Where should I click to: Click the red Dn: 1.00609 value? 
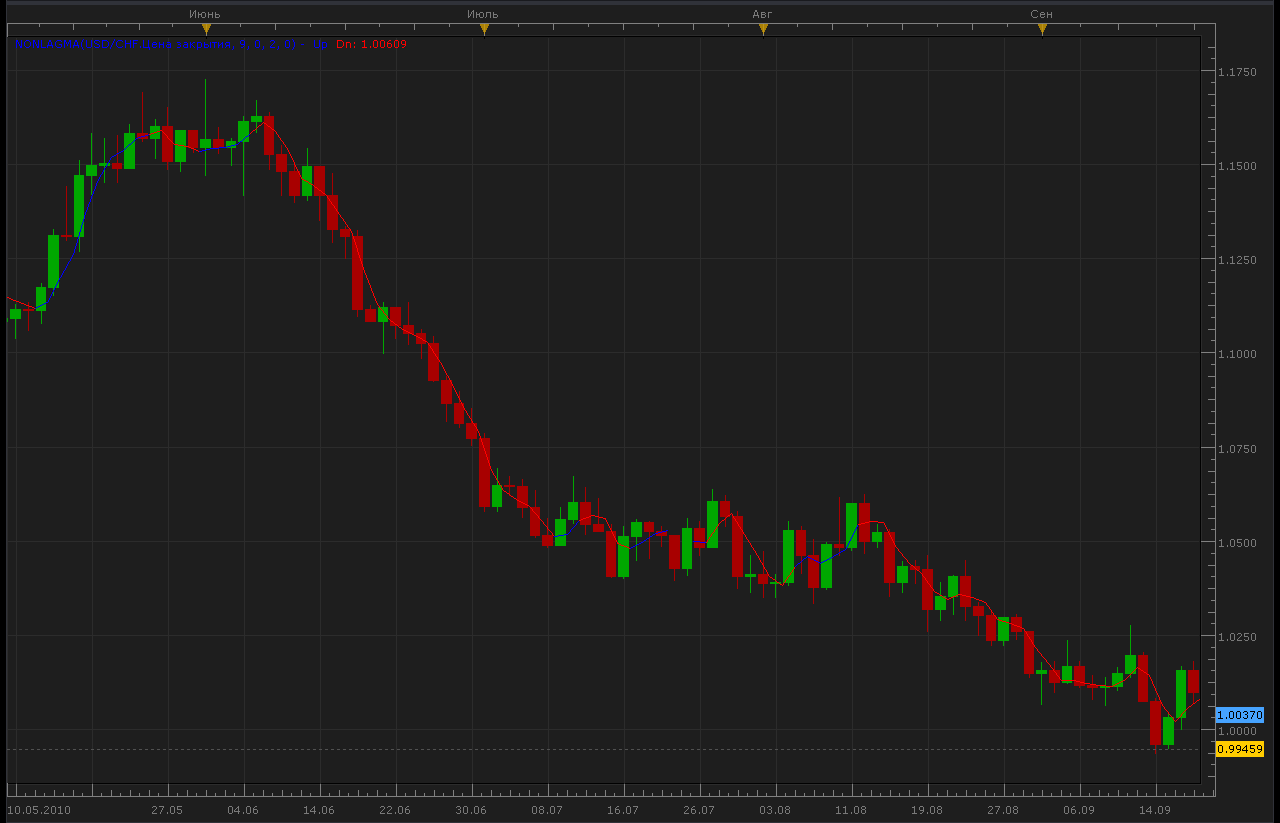coord(371,44)
